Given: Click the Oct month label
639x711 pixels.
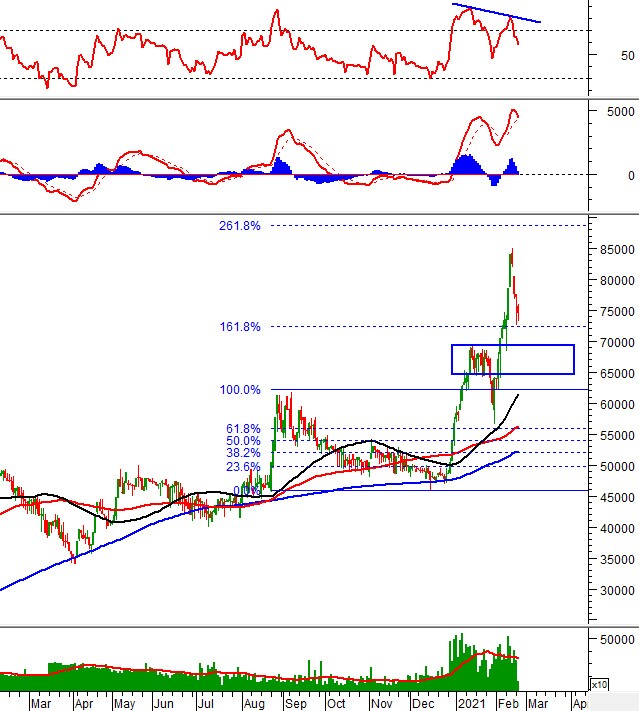Looking at the screenshot, I should [336, 704].
